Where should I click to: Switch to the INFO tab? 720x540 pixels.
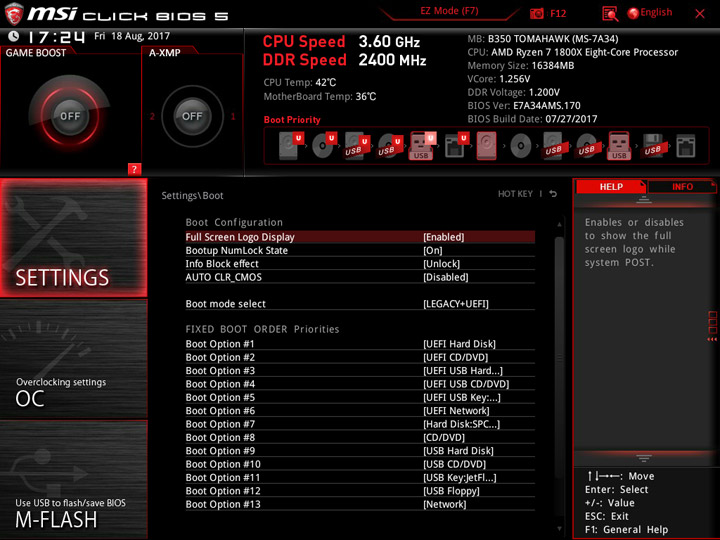click(682, 187)
